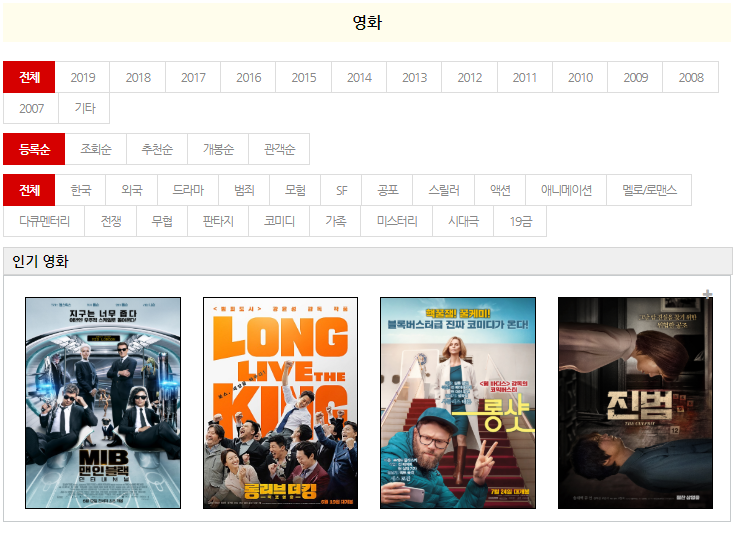Filter movies by year 2009
Screen dimensions: 745x537
635,77
